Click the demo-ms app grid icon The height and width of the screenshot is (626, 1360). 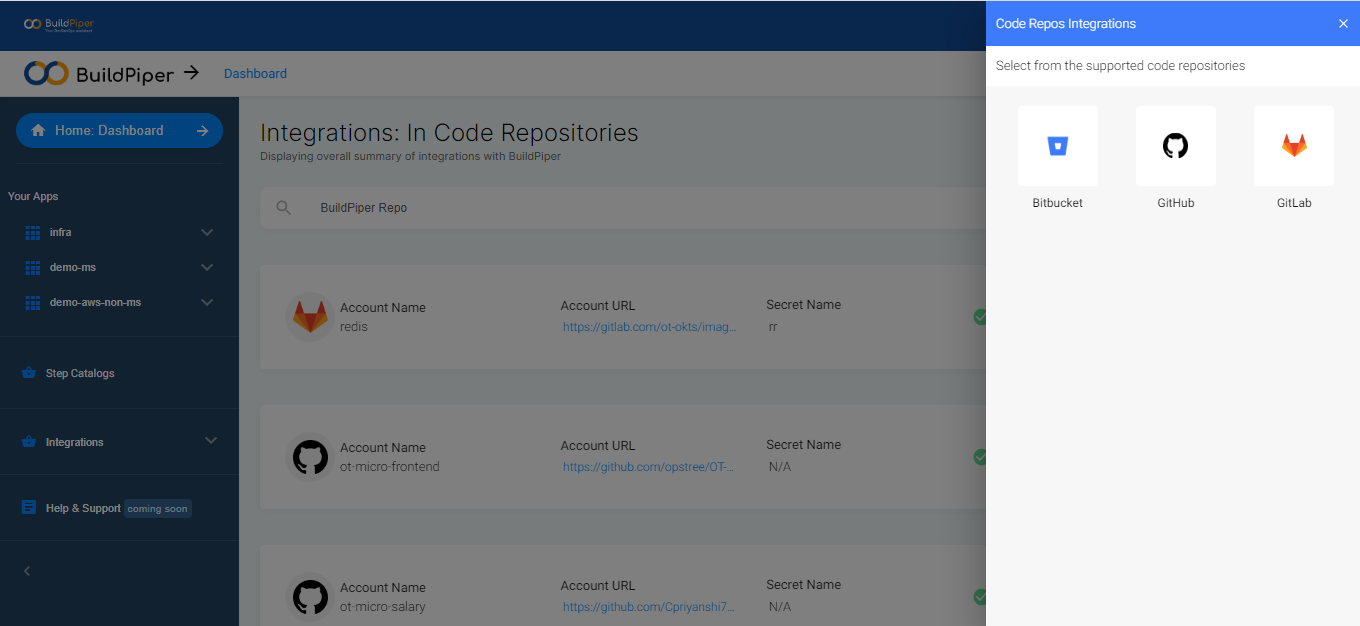32,267
